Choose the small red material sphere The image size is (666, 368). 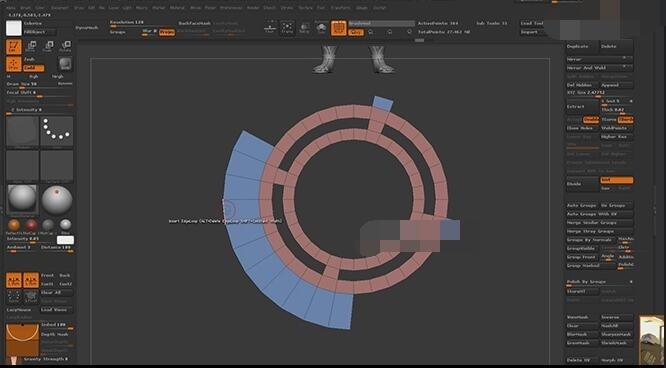pos(31,225)
